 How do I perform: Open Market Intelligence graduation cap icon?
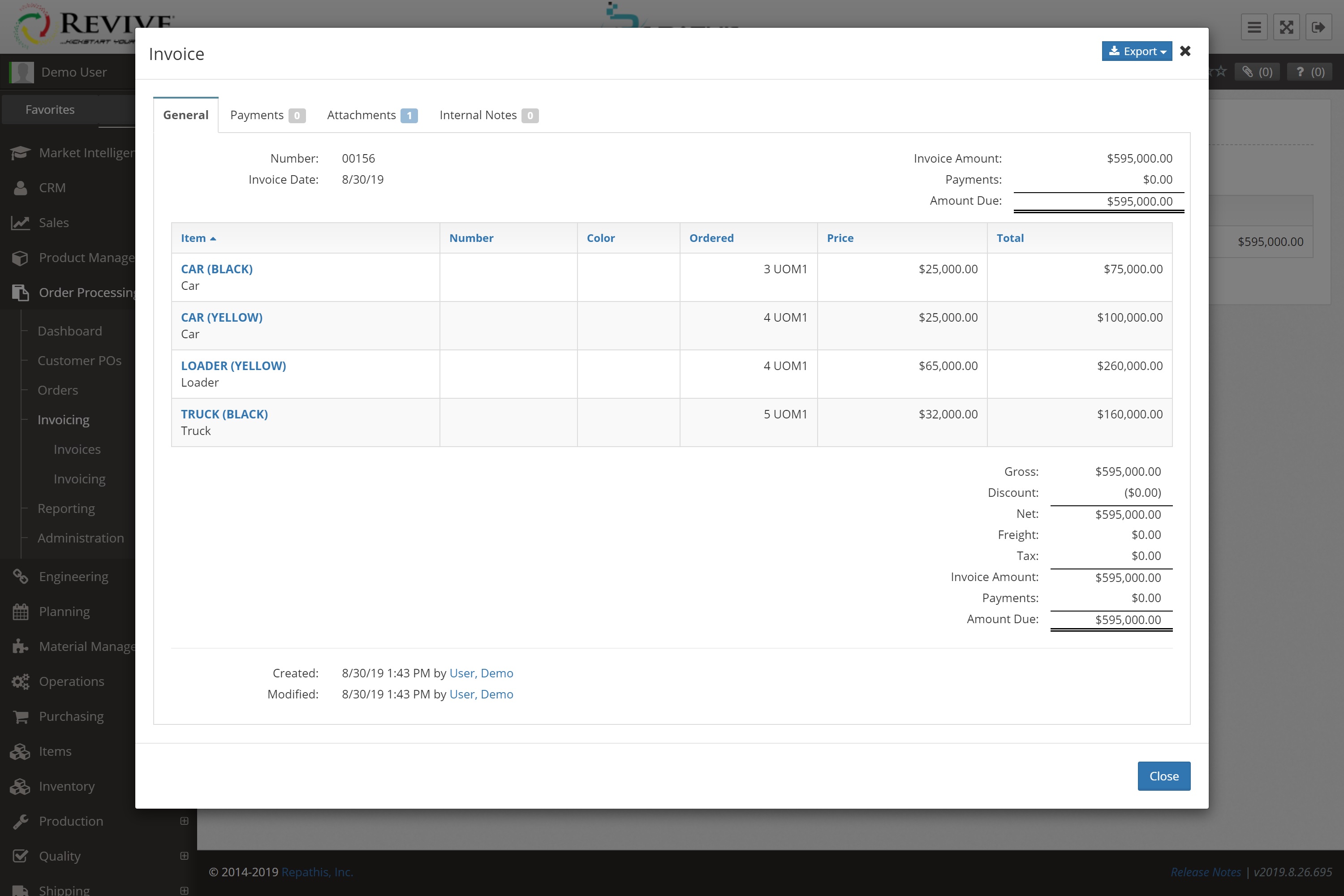coord(20,153)
